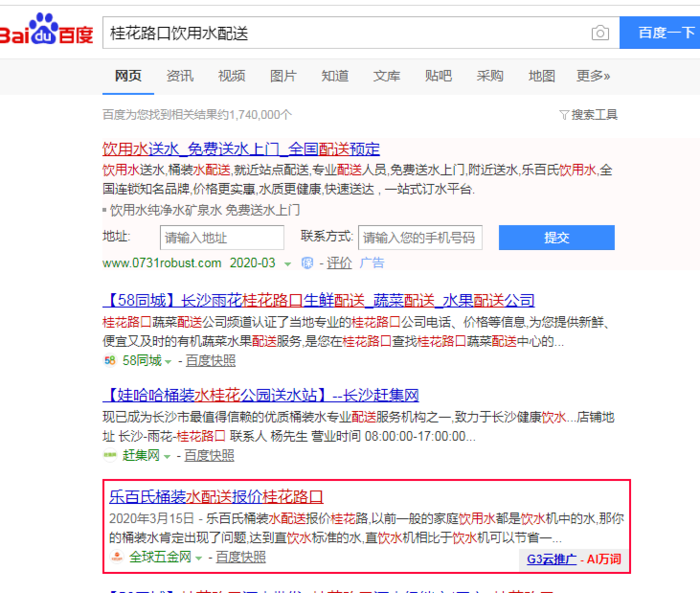The width and height of the screenshot is (700, 593).
Task: Open 【娃哈哈桶装水桂花公园送水站】 result
Action: pos(261,395)
